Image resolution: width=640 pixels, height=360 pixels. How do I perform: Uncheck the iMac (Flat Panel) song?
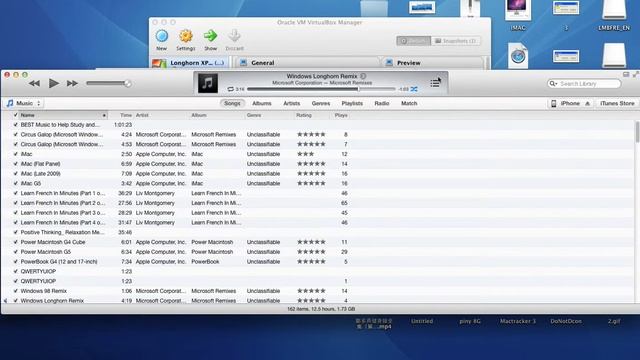point(16,164)
